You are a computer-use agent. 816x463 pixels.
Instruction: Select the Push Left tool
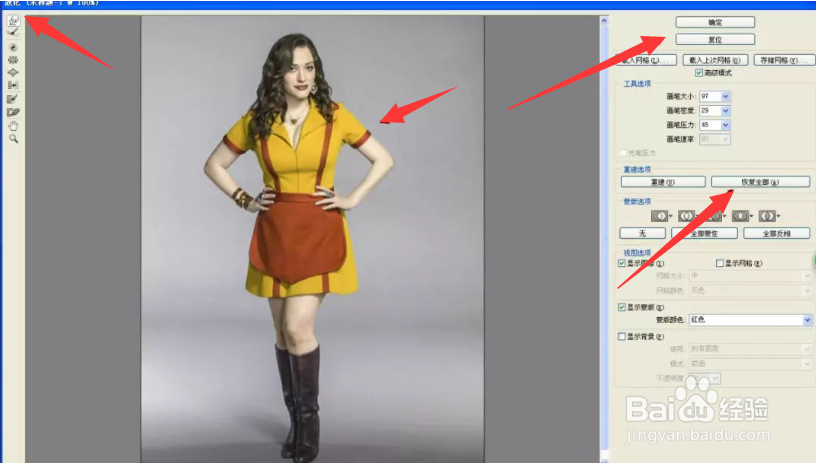click(x=14, y=85)
